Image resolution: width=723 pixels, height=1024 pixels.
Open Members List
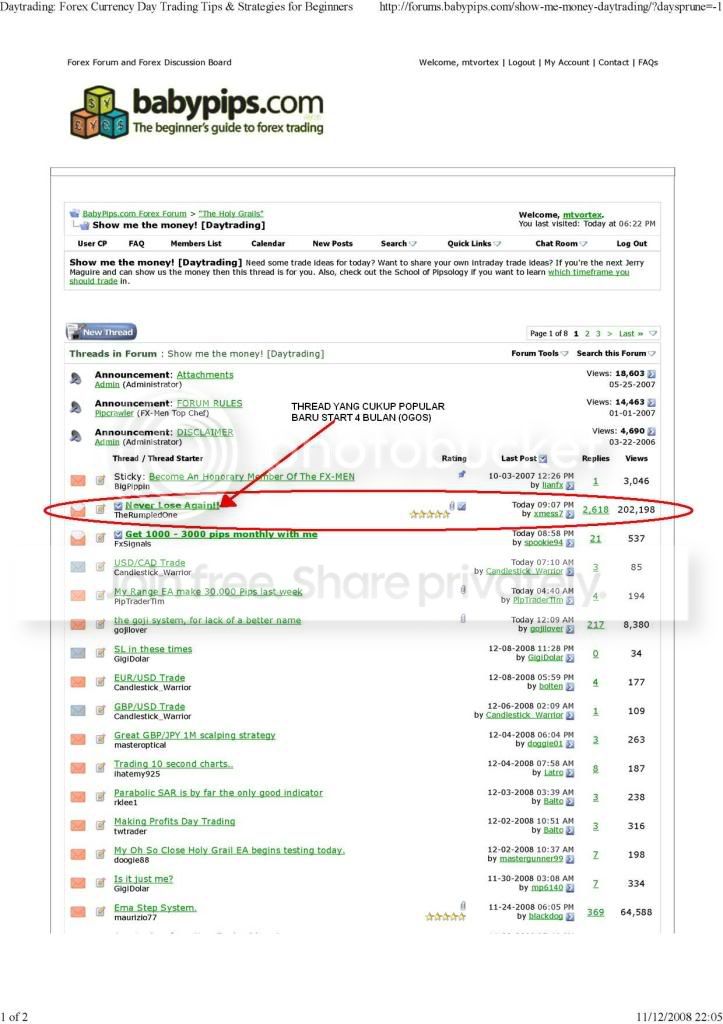196,244
